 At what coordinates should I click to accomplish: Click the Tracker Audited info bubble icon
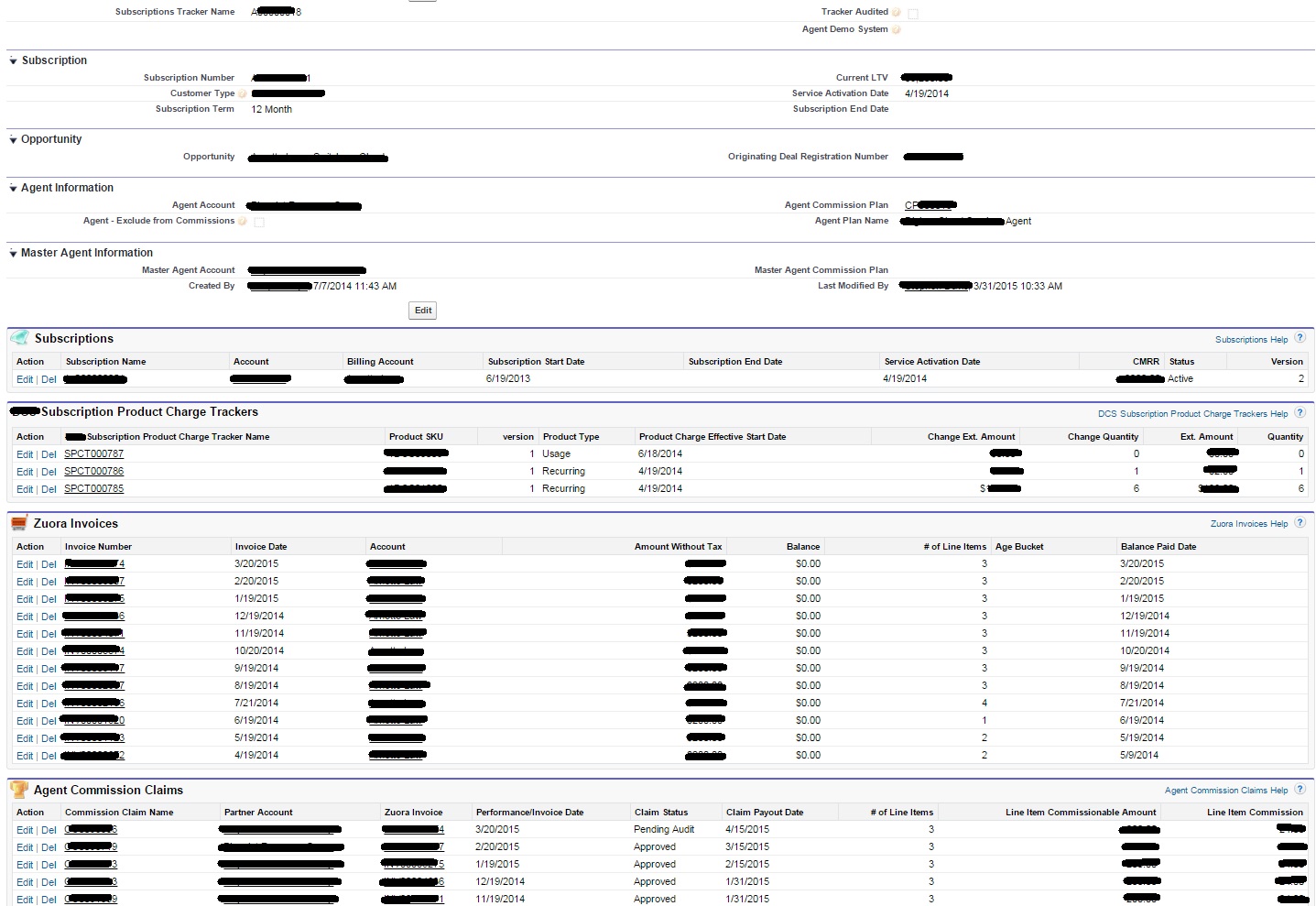click(x=897, y=12)
